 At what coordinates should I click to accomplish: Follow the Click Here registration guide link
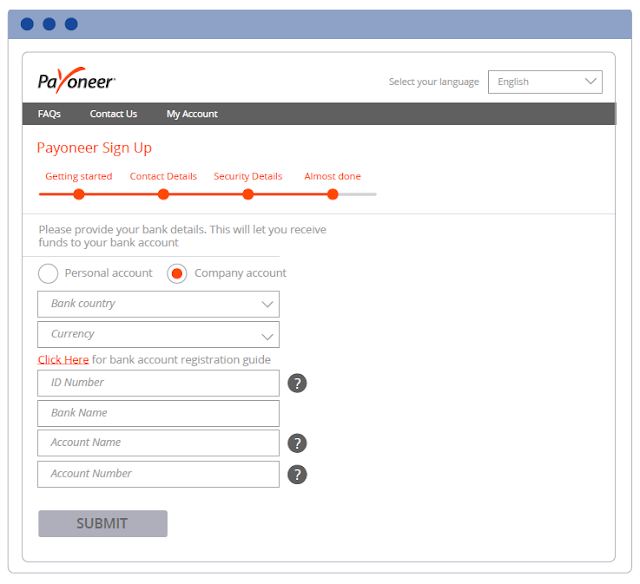tap(63, 360)
